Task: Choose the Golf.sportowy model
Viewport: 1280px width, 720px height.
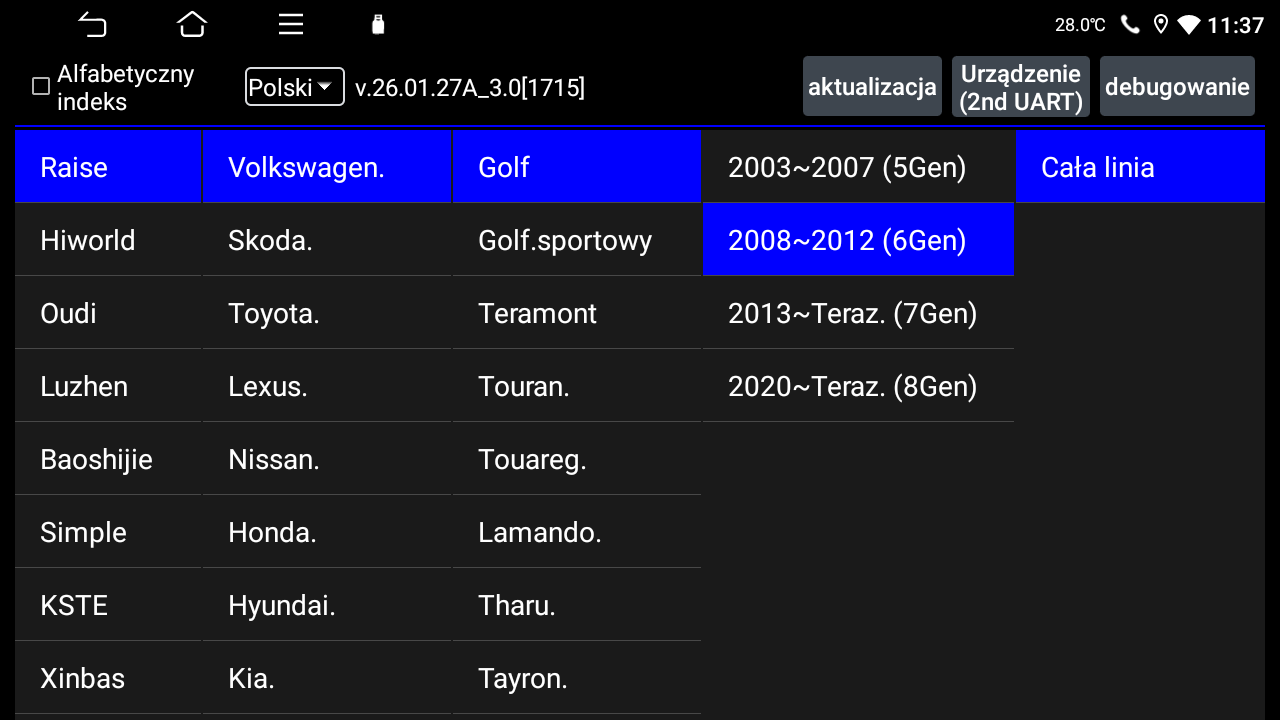Action: 577,240
